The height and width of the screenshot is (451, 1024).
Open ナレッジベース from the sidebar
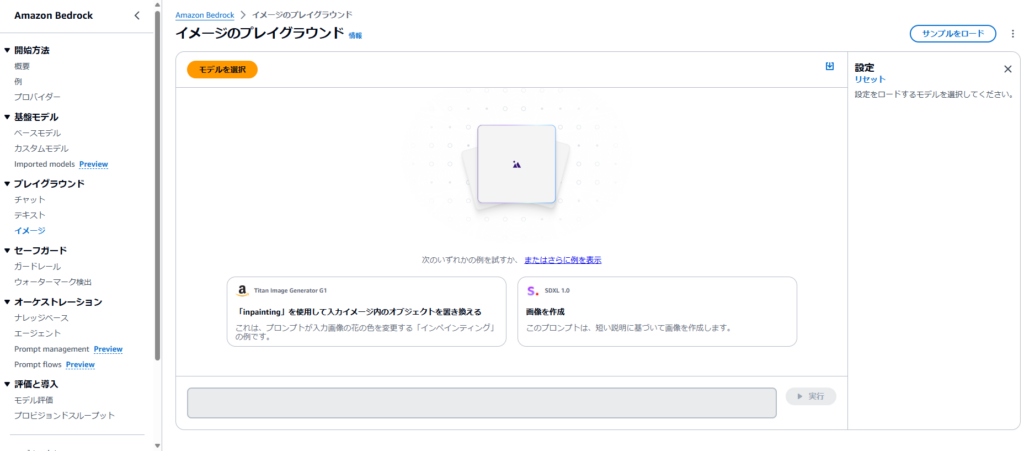[x=41, y=317]
